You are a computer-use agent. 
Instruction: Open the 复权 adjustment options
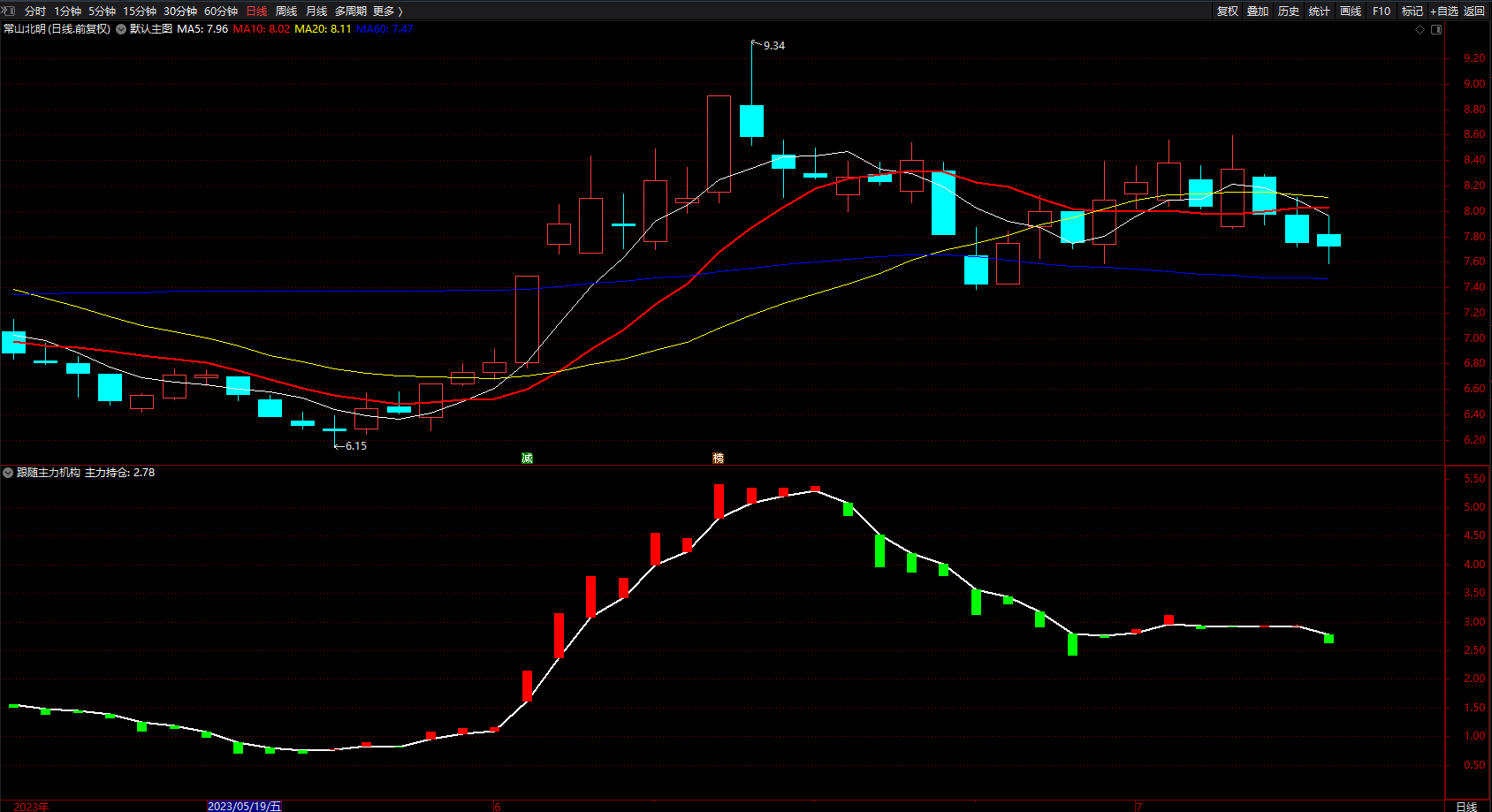coord(1228,11)
